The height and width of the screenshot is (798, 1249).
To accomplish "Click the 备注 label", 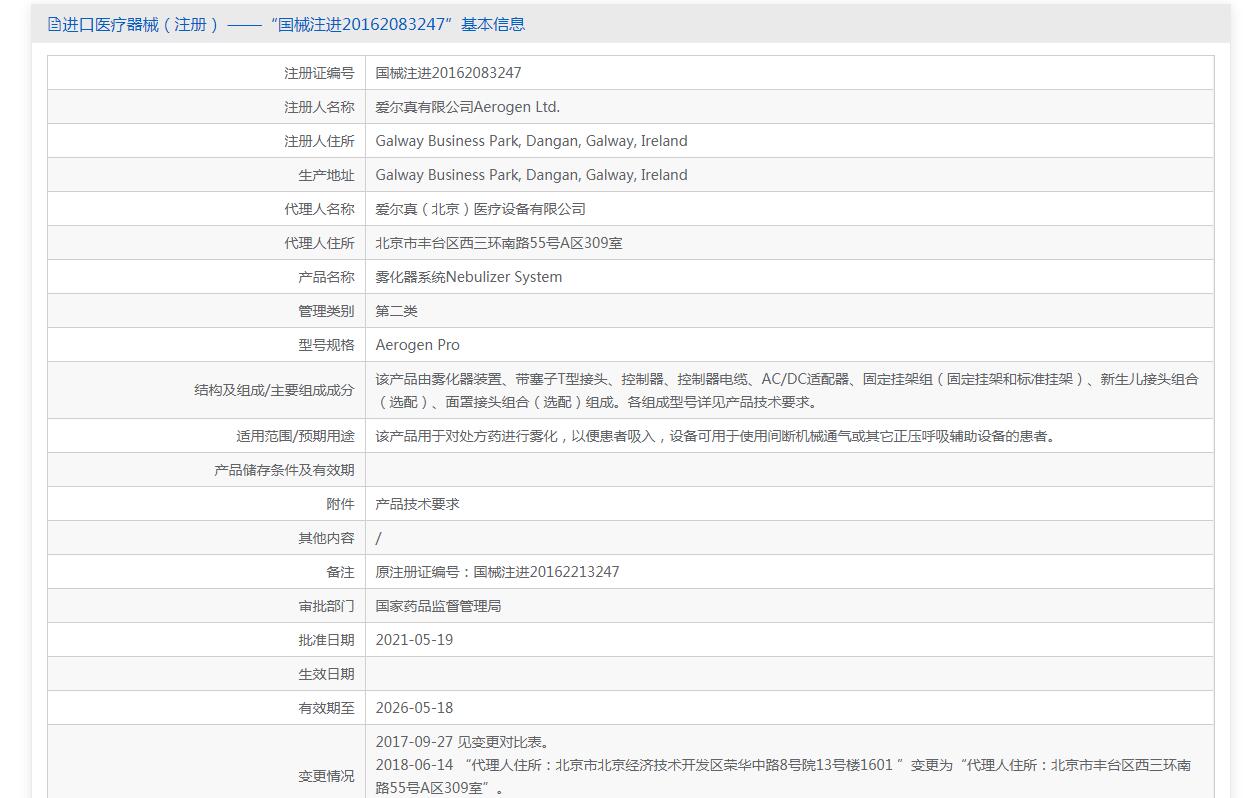I will 340,572.
